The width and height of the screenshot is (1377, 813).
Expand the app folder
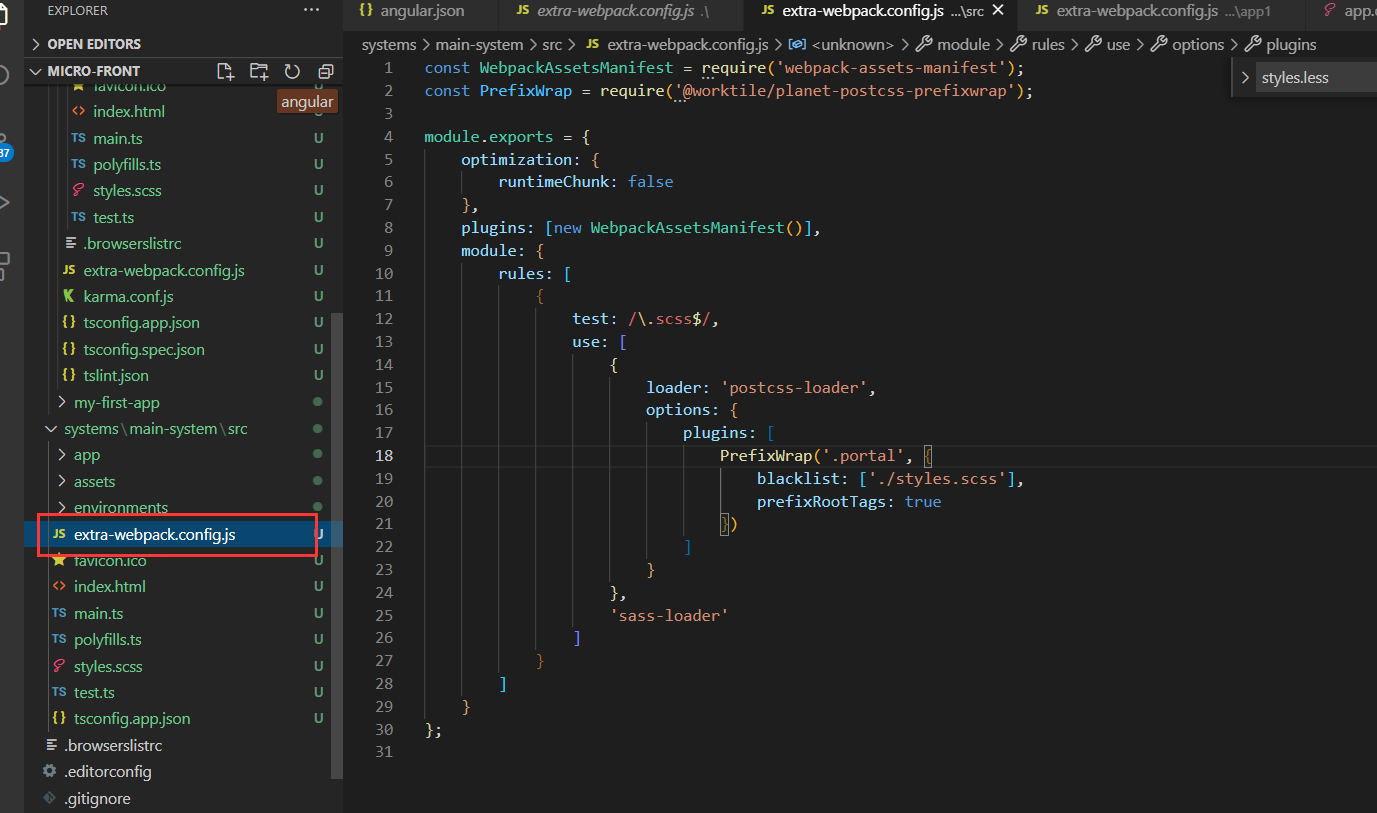point(87,455)
